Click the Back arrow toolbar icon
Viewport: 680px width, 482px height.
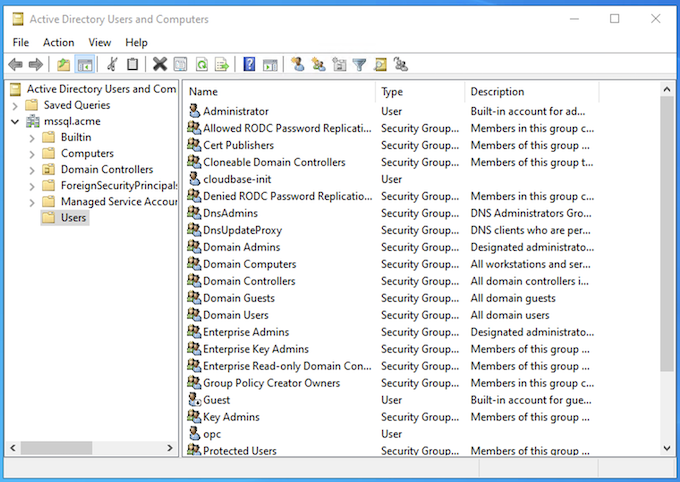[x=15, y=65]
